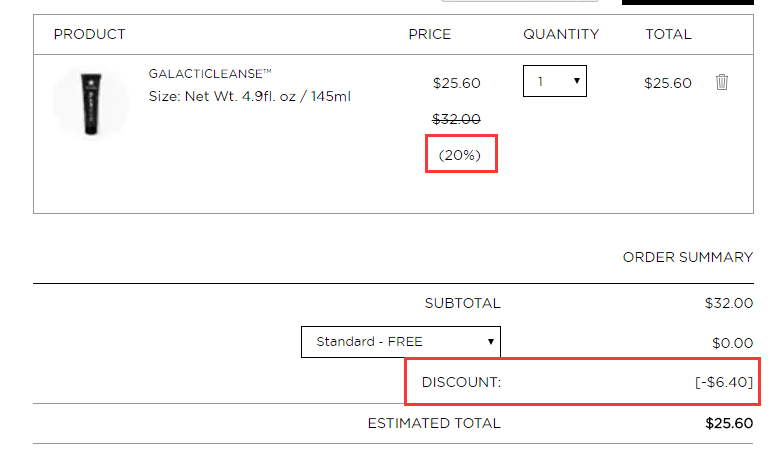This screenshot has height=452, width=778.
Task: Remove GalactiCleanse using the trash icon
Action: pos(722,82)
